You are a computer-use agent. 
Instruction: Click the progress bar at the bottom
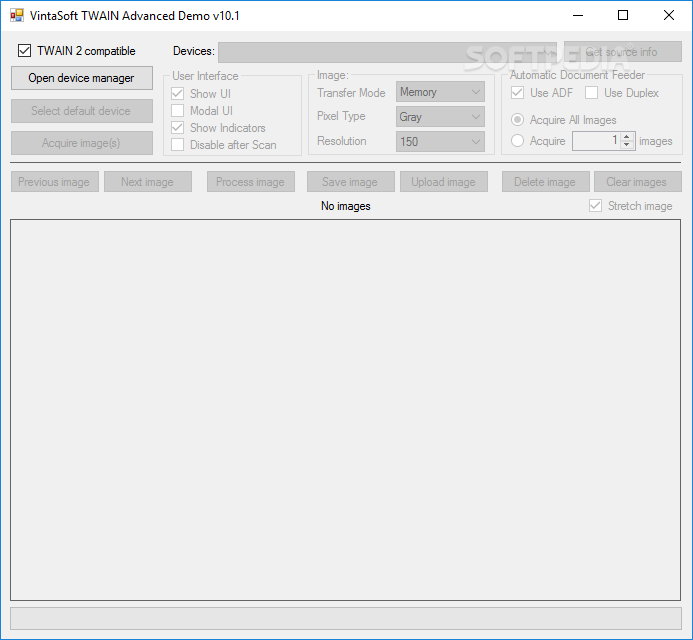346,618
